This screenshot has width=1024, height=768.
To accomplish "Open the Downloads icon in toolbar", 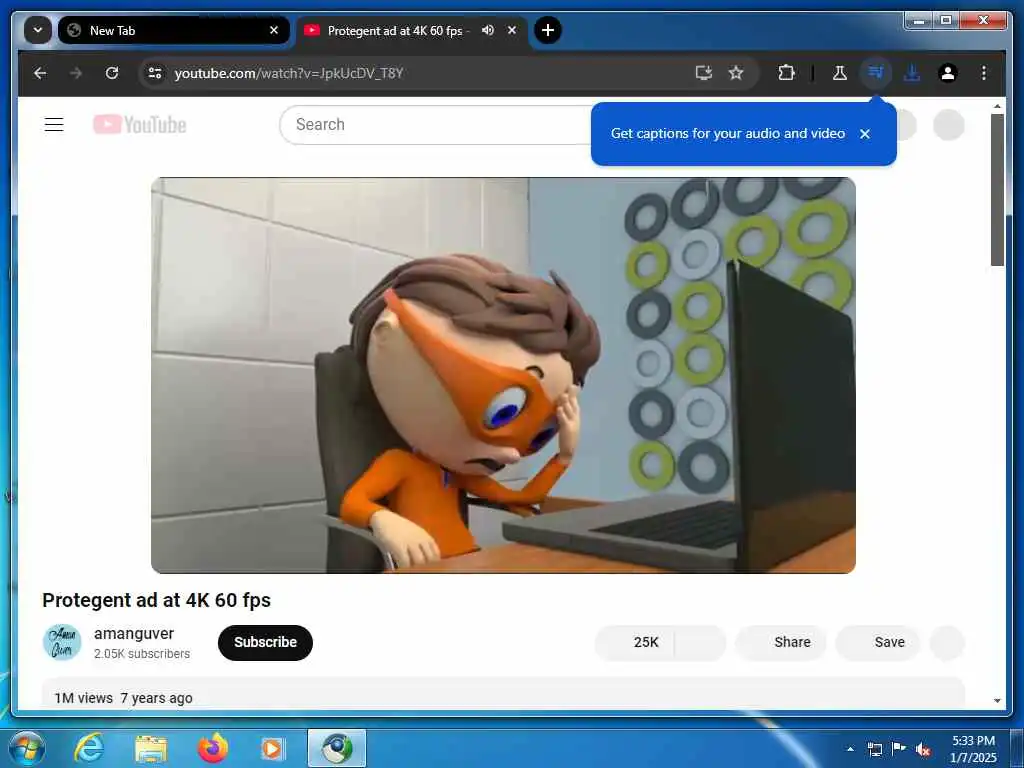I will [912, 73].
